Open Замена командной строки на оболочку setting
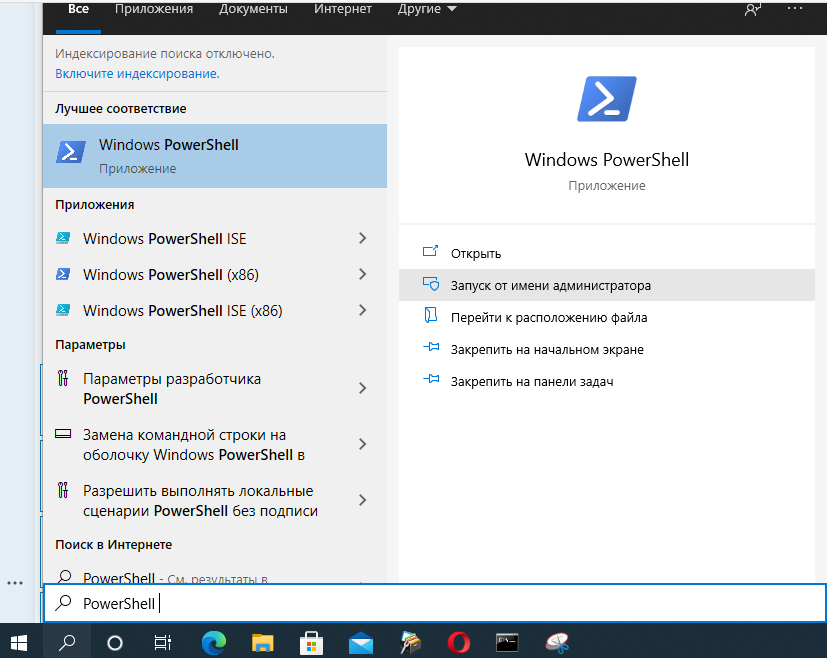This screenshot has width=827, height=658. (x=215, y=444)
